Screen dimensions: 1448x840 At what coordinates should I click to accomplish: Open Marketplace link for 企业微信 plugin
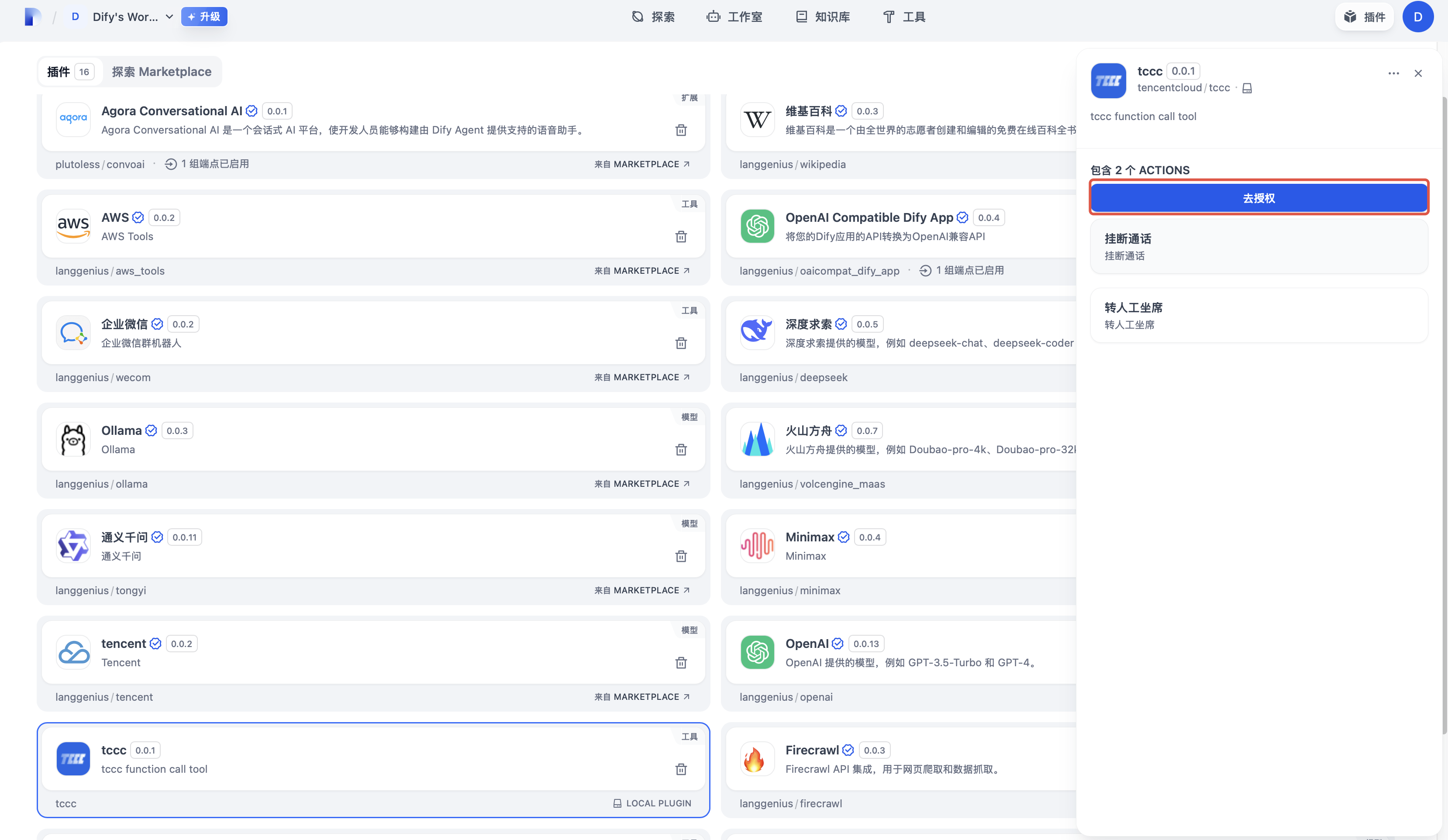coord(642,377)
